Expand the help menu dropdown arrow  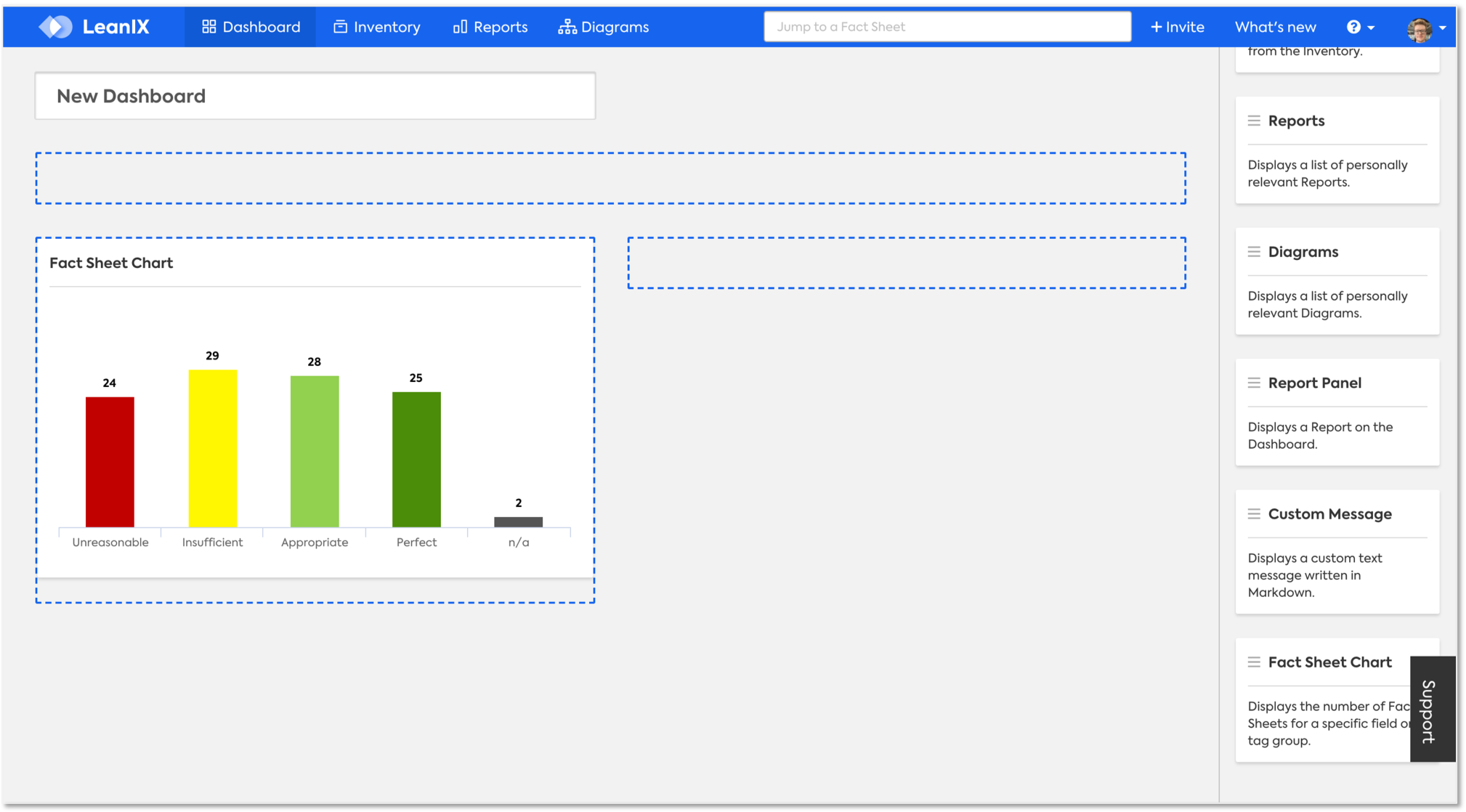tap(1371, 28)
